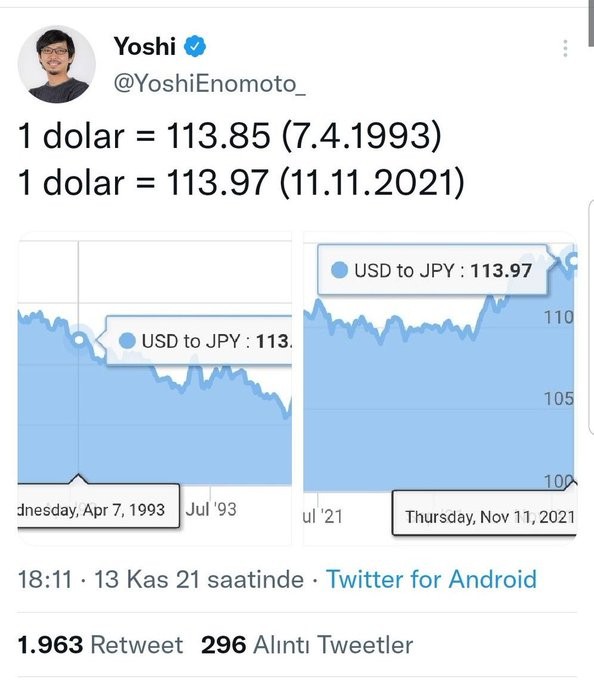Click the blue verified badge

pos(195,46)
